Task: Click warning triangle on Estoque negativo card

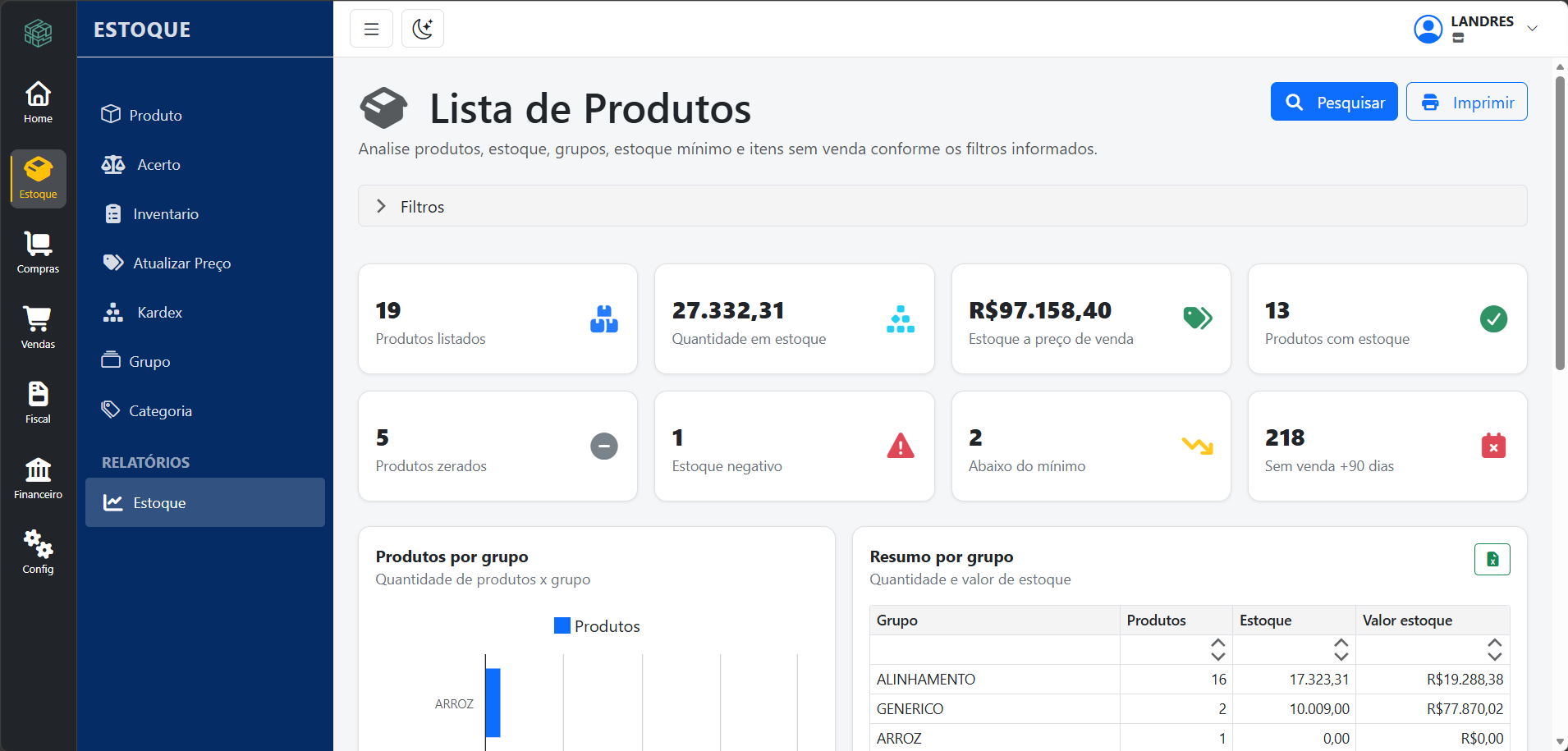Action: (x=901, y=446)
